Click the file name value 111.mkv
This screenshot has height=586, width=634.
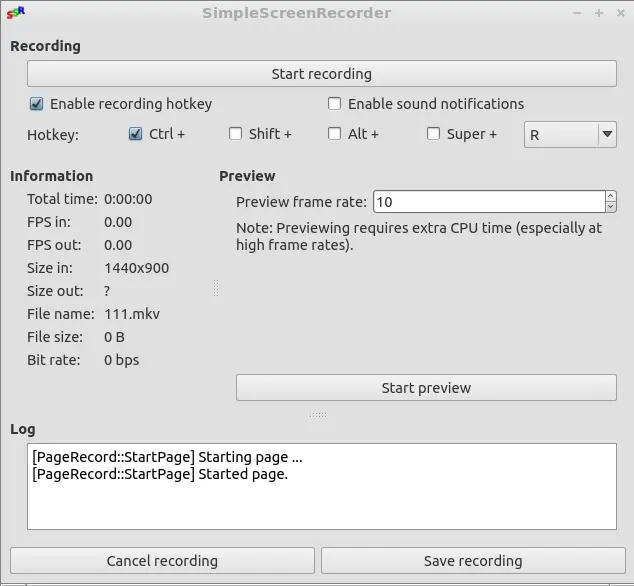132,314
